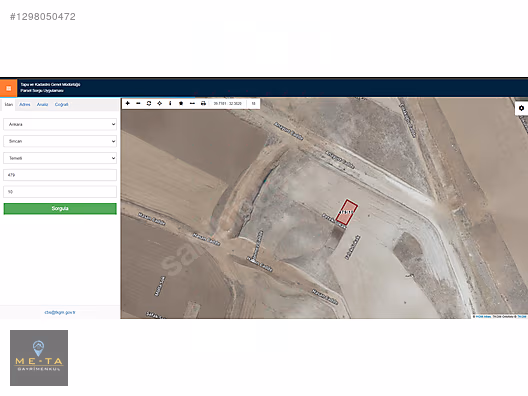528x396 pixels.
Task: Expand the Temelli neighborhood dropdown
Action: pos(60,158)
